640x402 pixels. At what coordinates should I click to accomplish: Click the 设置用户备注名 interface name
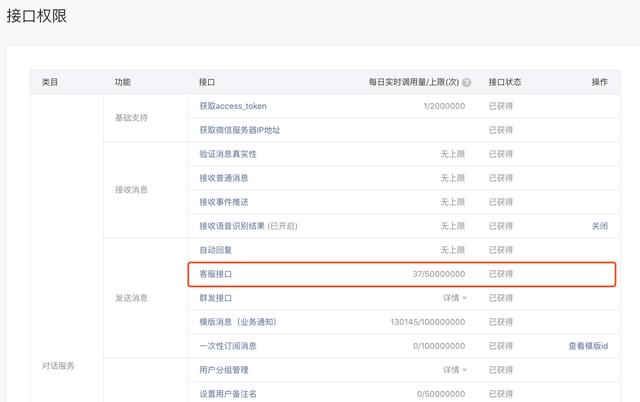tap(228, 394)
